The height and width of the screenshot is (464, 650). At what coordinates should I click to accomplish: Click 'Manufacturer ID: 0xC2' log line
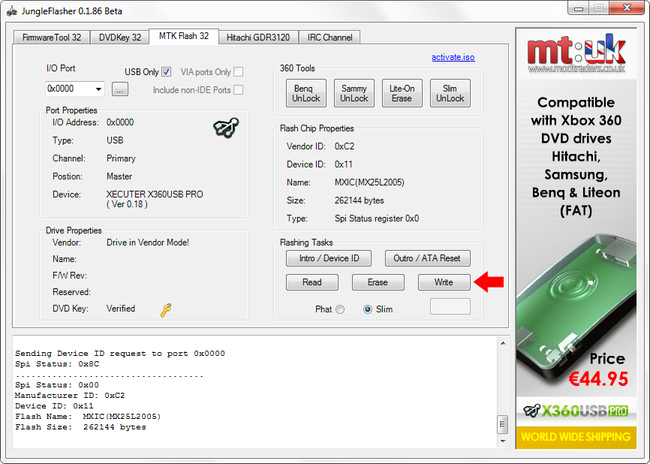(70, 396)
